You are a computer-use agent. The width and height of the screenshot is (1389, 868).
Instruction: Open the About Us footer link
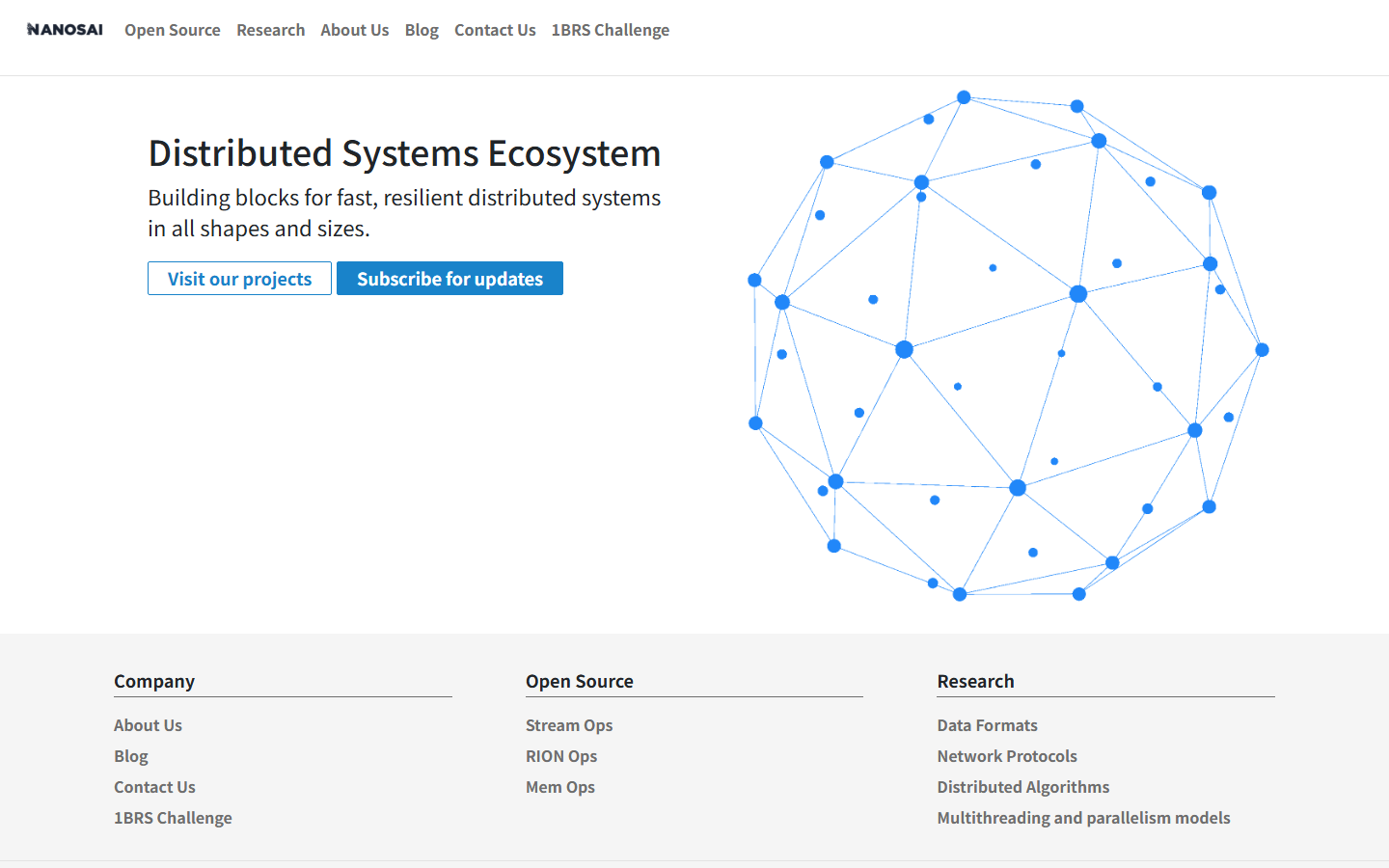[148, 725]
